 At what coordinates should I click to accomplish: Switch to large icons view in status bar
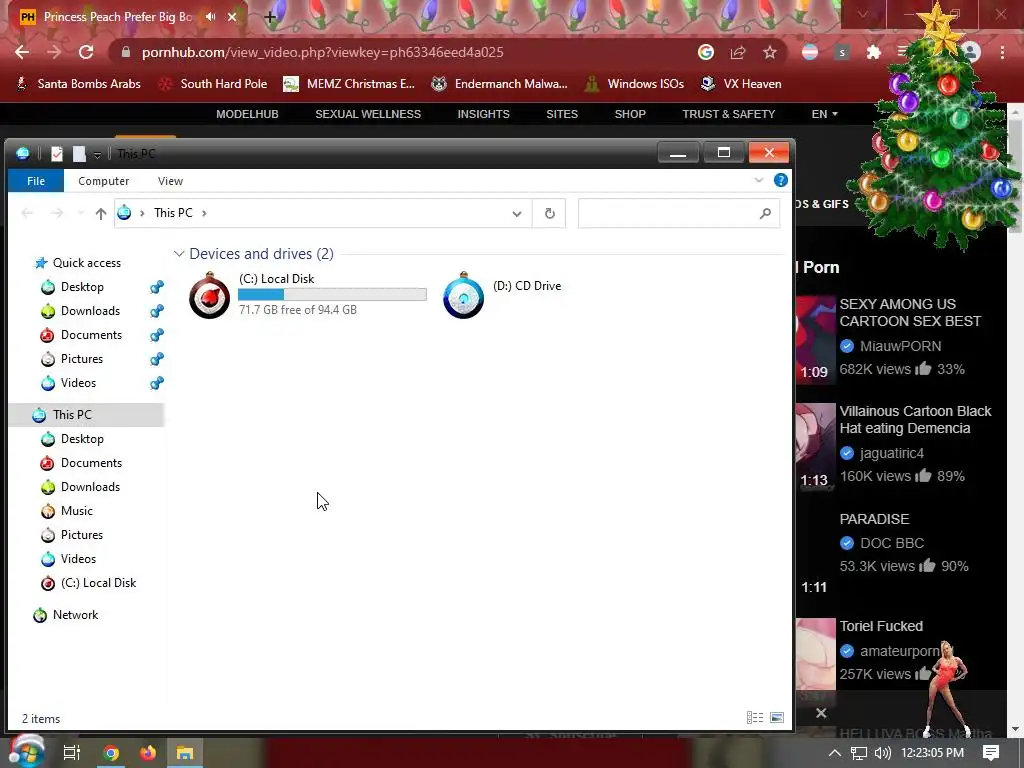[x=777, y=718]
